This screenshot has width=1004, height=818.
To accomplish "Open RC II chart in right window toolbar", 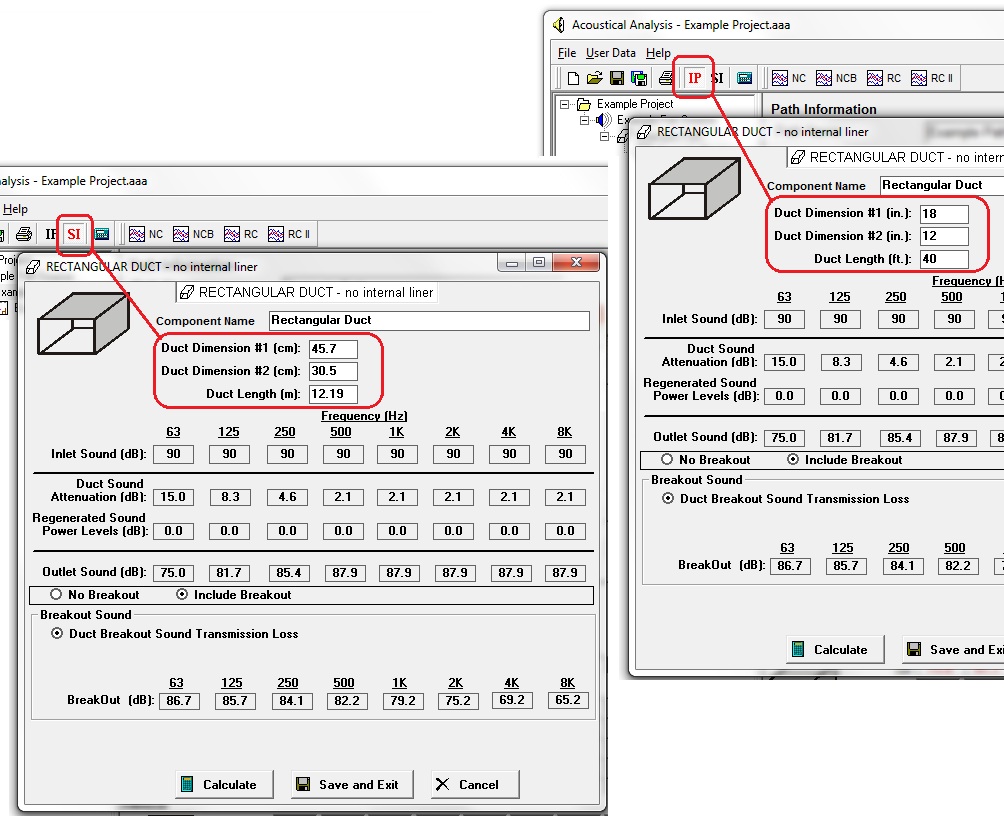I will pos(932,78).
